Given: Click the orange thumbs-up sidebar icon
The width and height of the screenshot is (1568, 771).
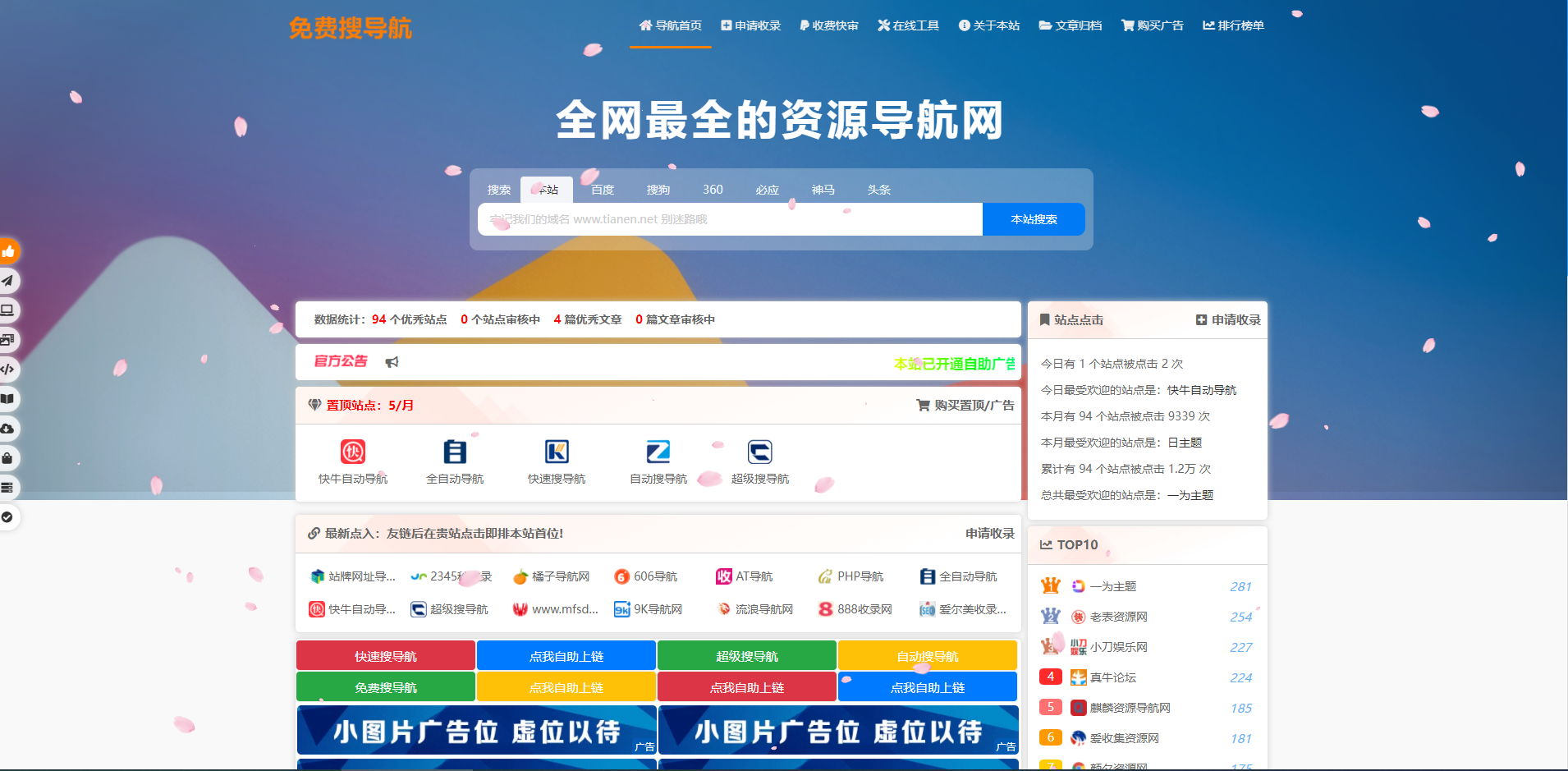Looking at the screenshot, I should pos(10,251).
